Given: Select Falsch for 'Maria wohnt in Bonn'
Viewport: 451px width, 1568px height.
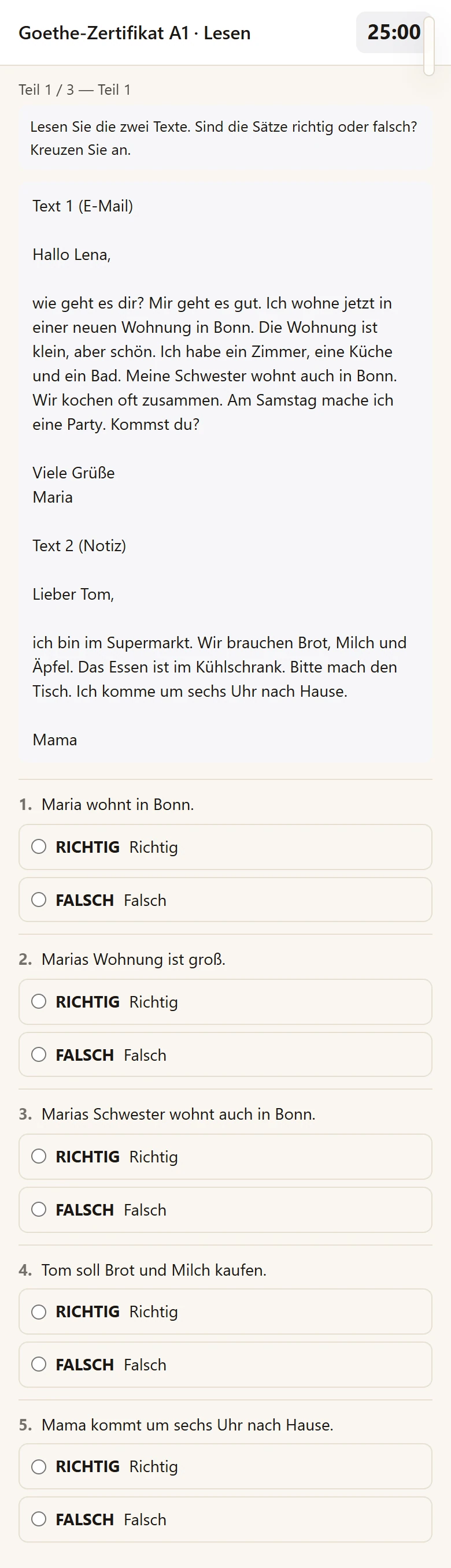Looking at the screenshot, I should point(225,900).
